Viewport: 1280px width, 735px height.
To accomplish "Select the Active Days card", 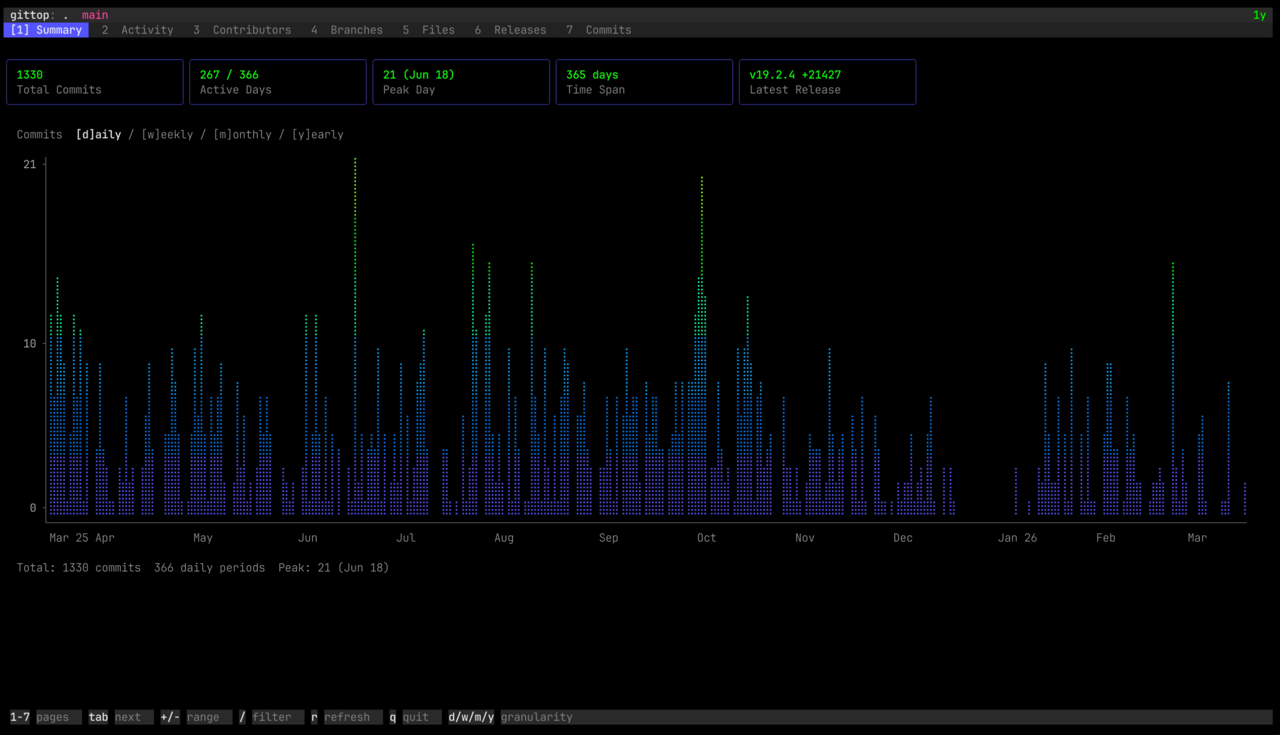I will 277,81.
